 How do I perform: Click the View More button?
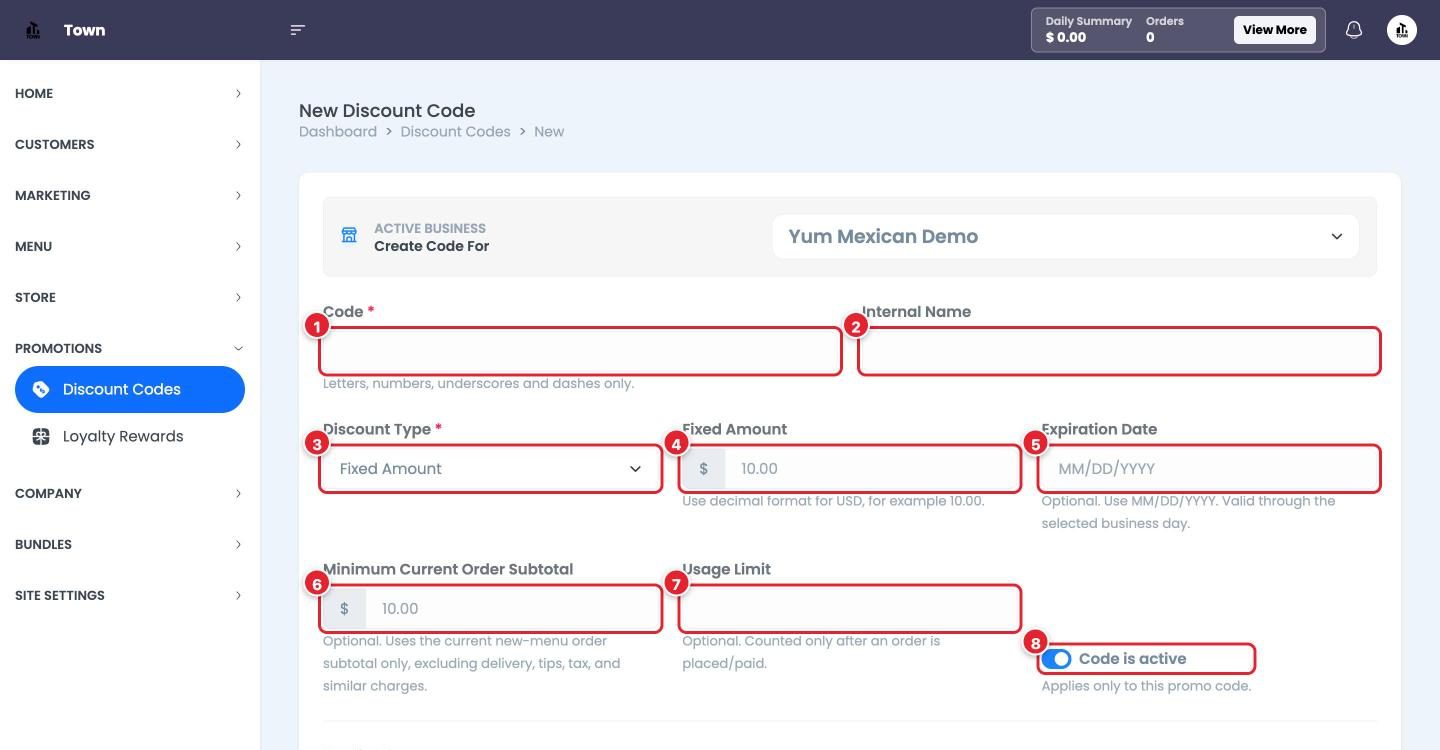click(1275, 30)
